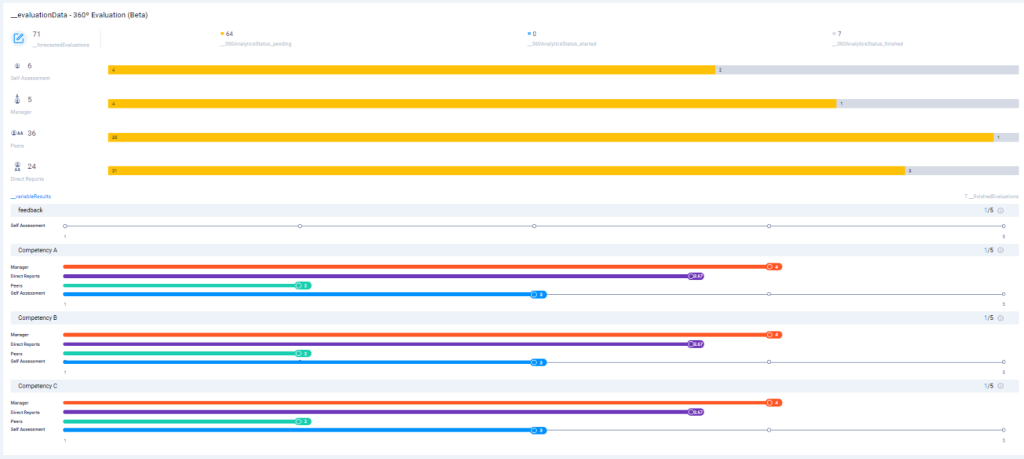Viewport: 1024px width, 459px height.
Task: Click the finished evaluations count link
Action: tap(991, 197)
